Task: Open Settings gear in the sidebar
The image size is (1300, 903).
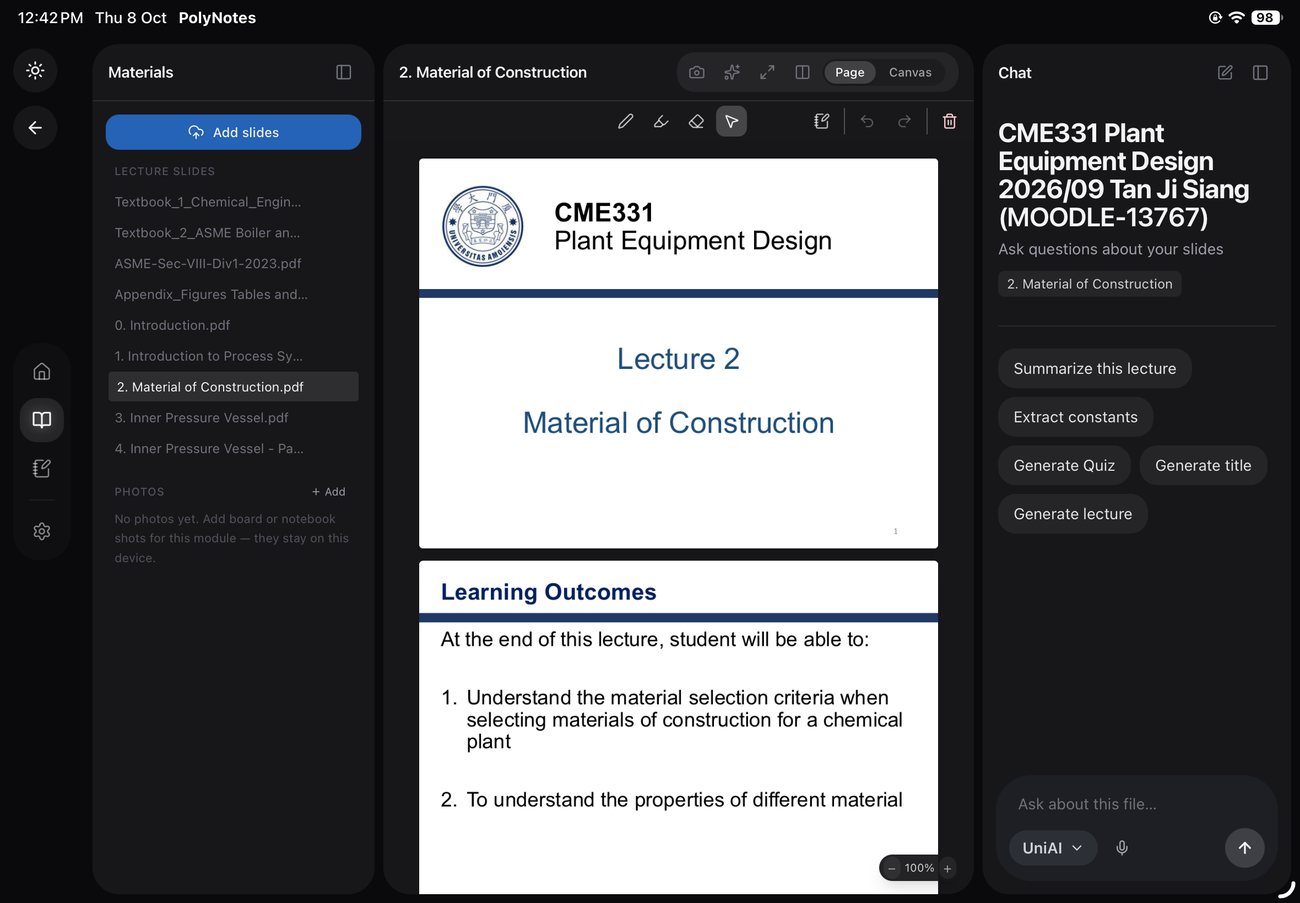Action: tap(42, 531)
